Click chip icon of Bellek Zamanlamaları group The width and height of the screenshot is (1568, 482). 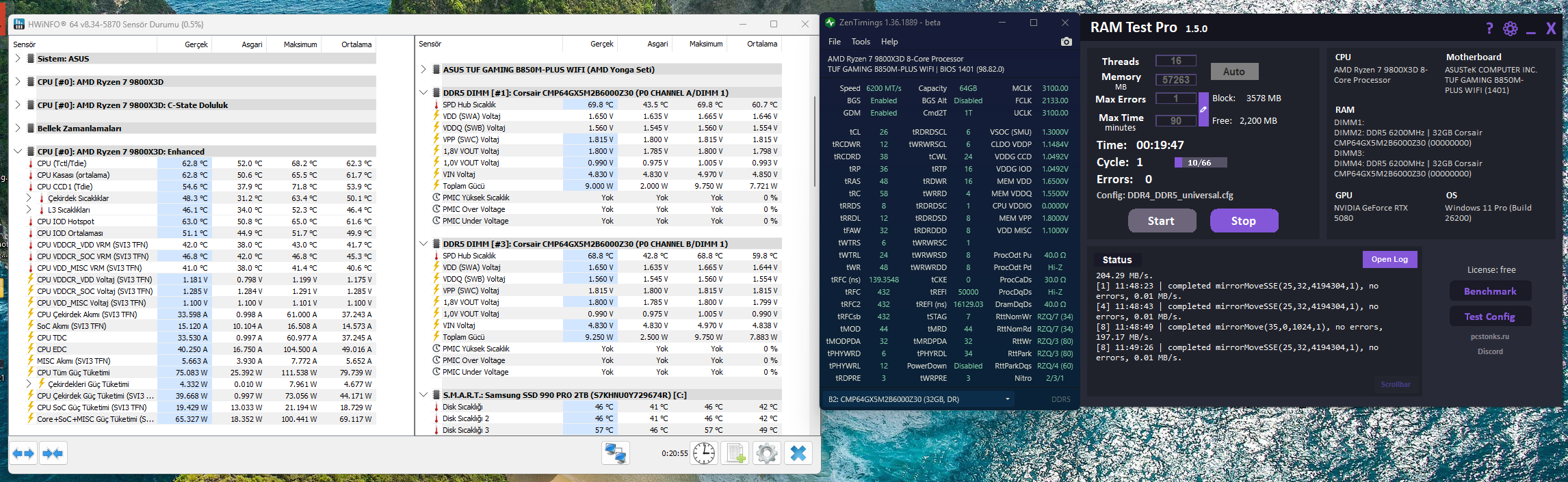pyautogui.click(x=31, y=129)
